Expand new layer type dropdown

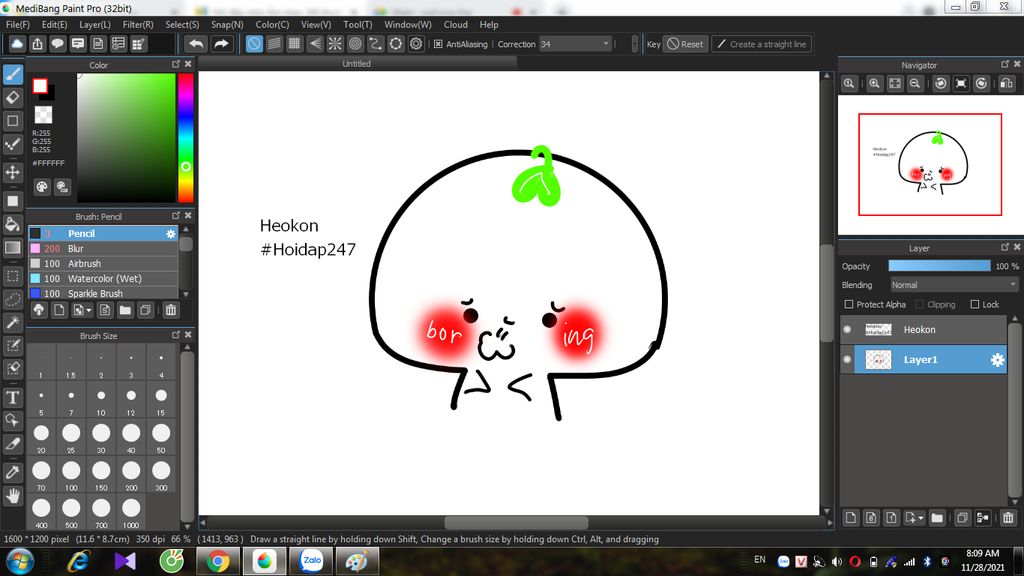(x=921, y=519)
